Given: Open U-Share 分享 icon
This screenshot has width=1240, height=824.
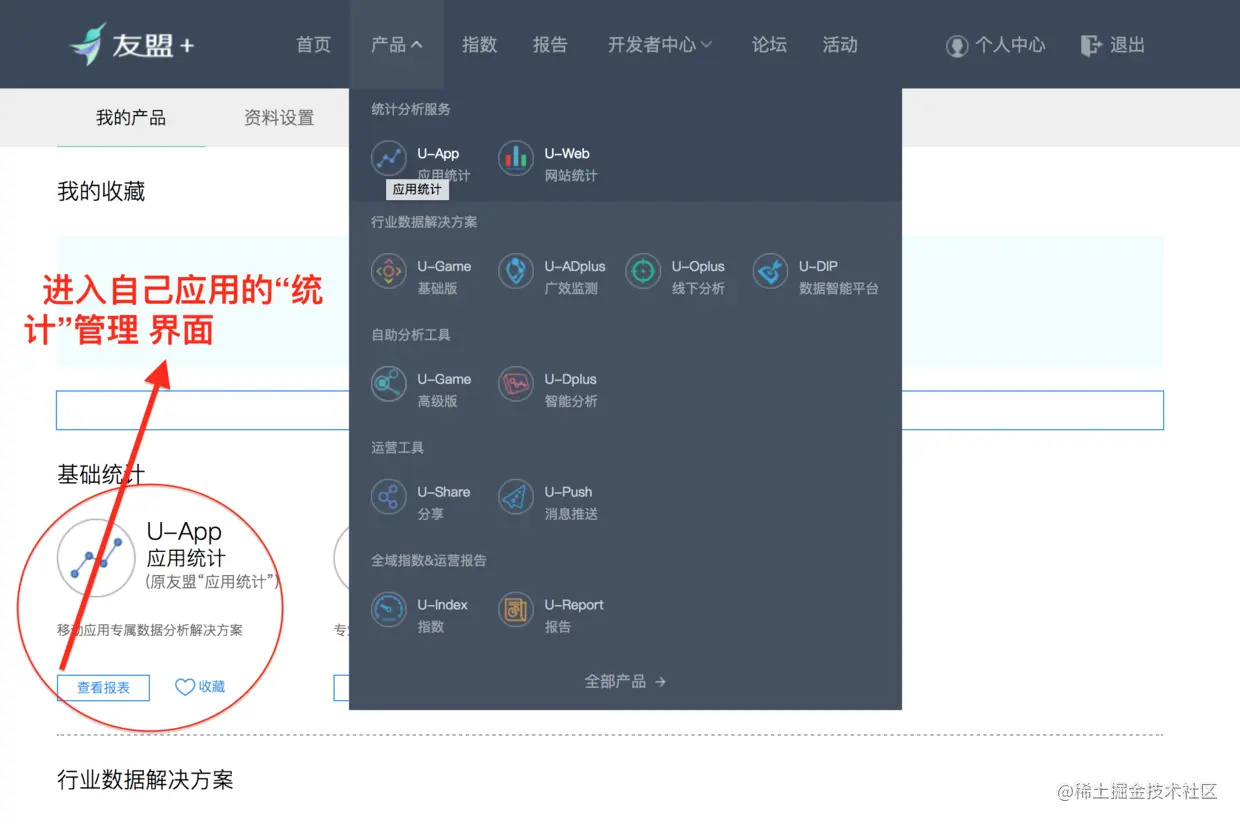Looking at the screenshot, I should point(389,497).
